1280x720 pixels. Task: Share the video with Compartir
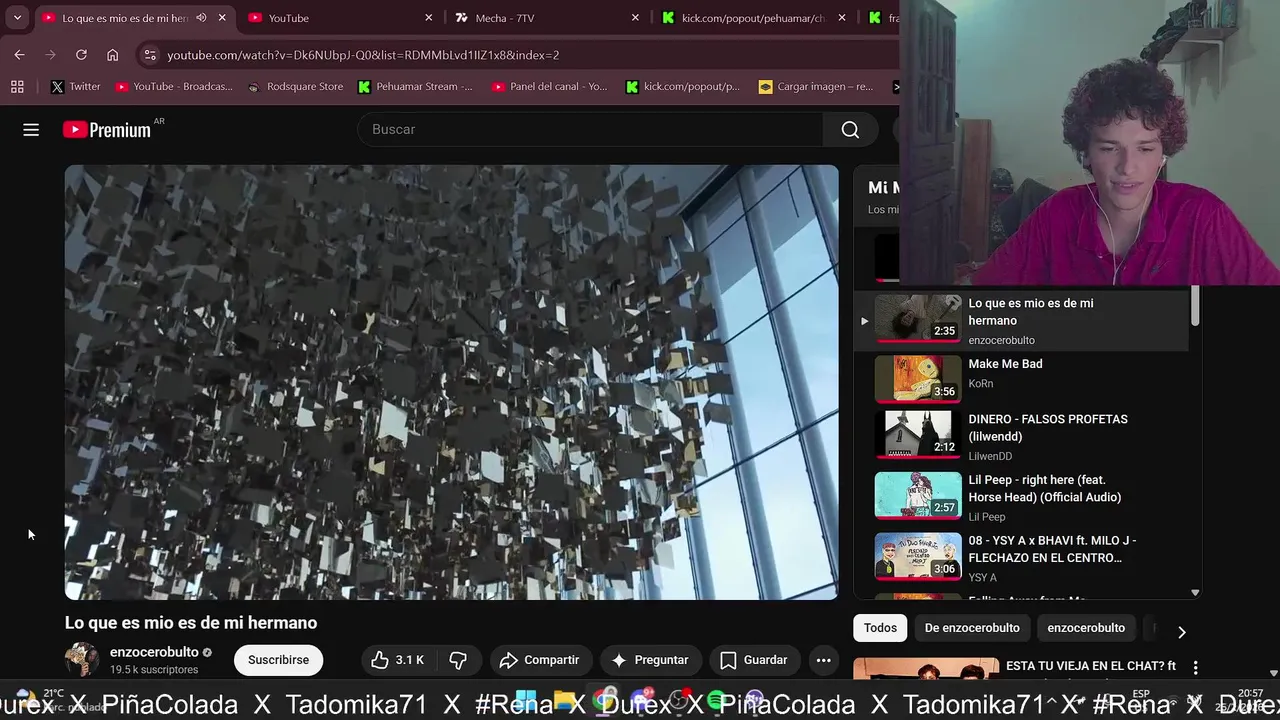point(539,660)
